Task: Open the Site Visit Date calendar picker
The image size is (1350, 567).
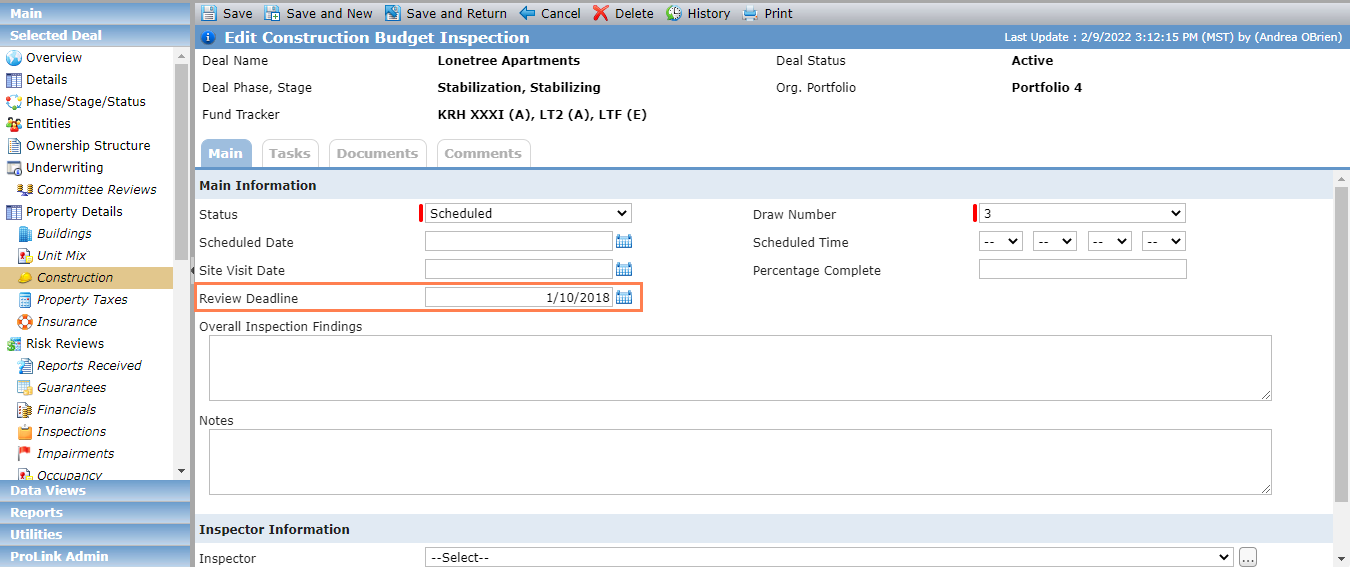Action: click(x=624, y=269)
